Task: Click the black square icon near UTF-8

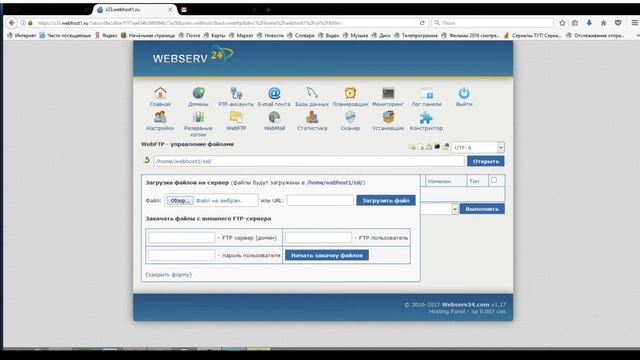Action: coord(437,147)
